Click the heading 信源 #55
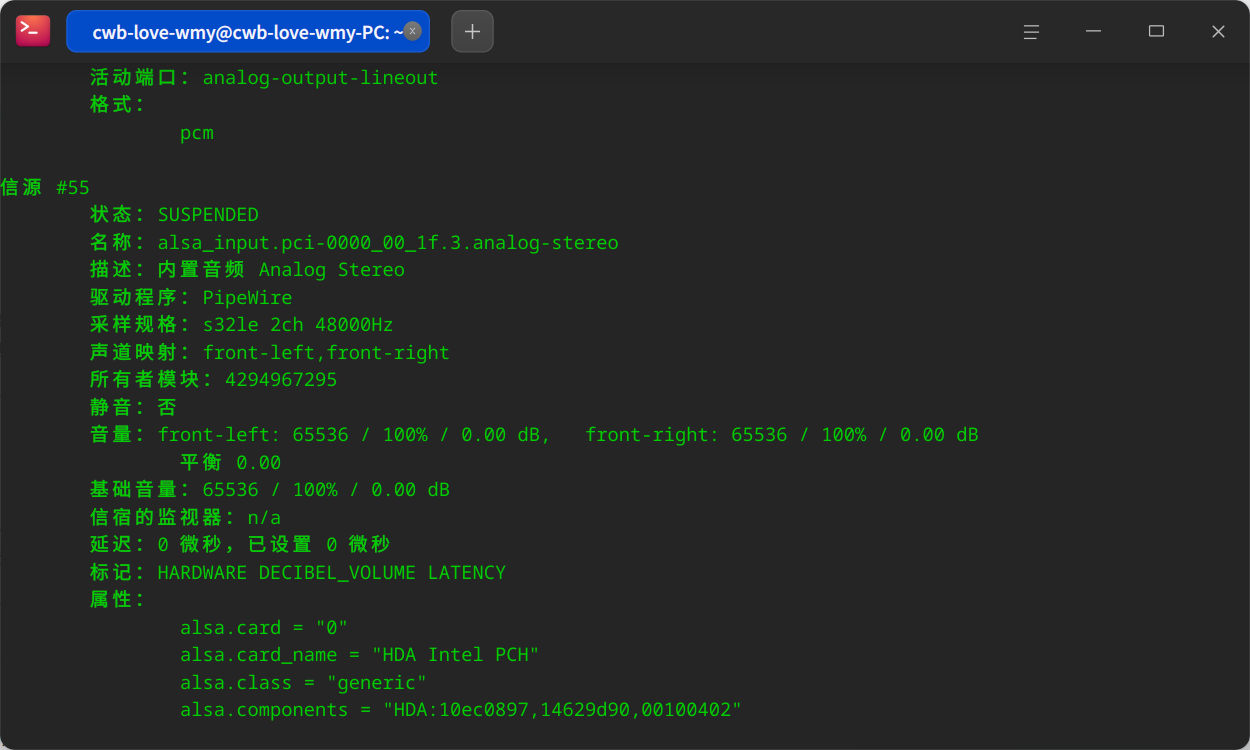Screen dimensions: 1250x750 tap(45, 187)
